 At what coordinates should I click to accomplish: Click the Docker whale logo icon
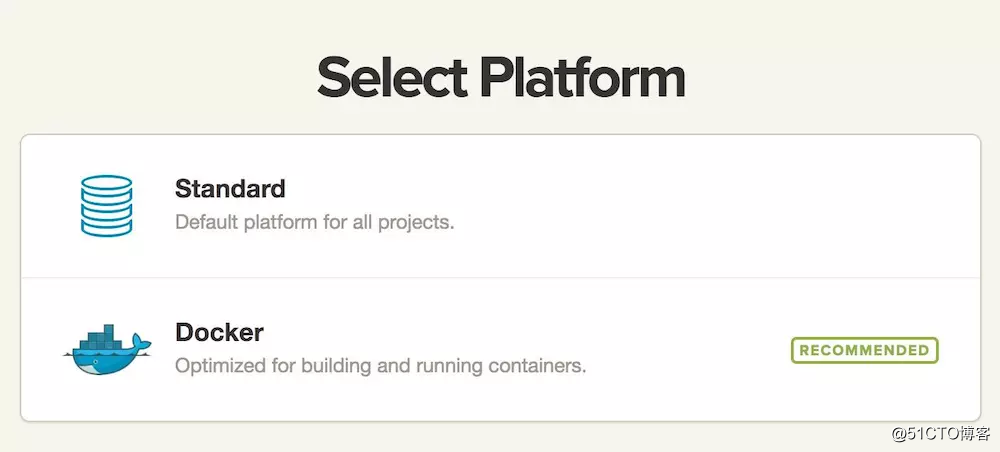pos(107,350)
